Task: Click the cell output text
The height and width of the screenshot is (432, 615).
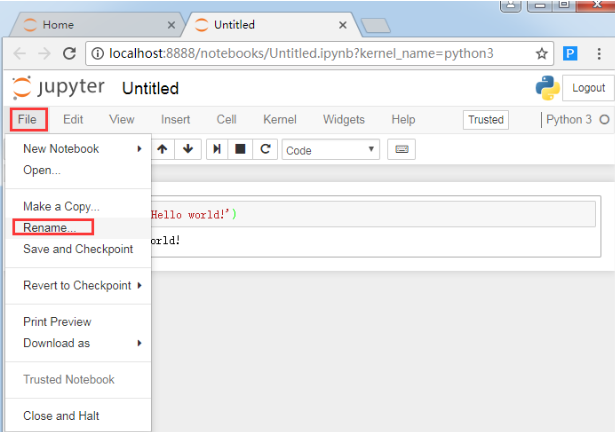Action: click(x=166, y=240)
